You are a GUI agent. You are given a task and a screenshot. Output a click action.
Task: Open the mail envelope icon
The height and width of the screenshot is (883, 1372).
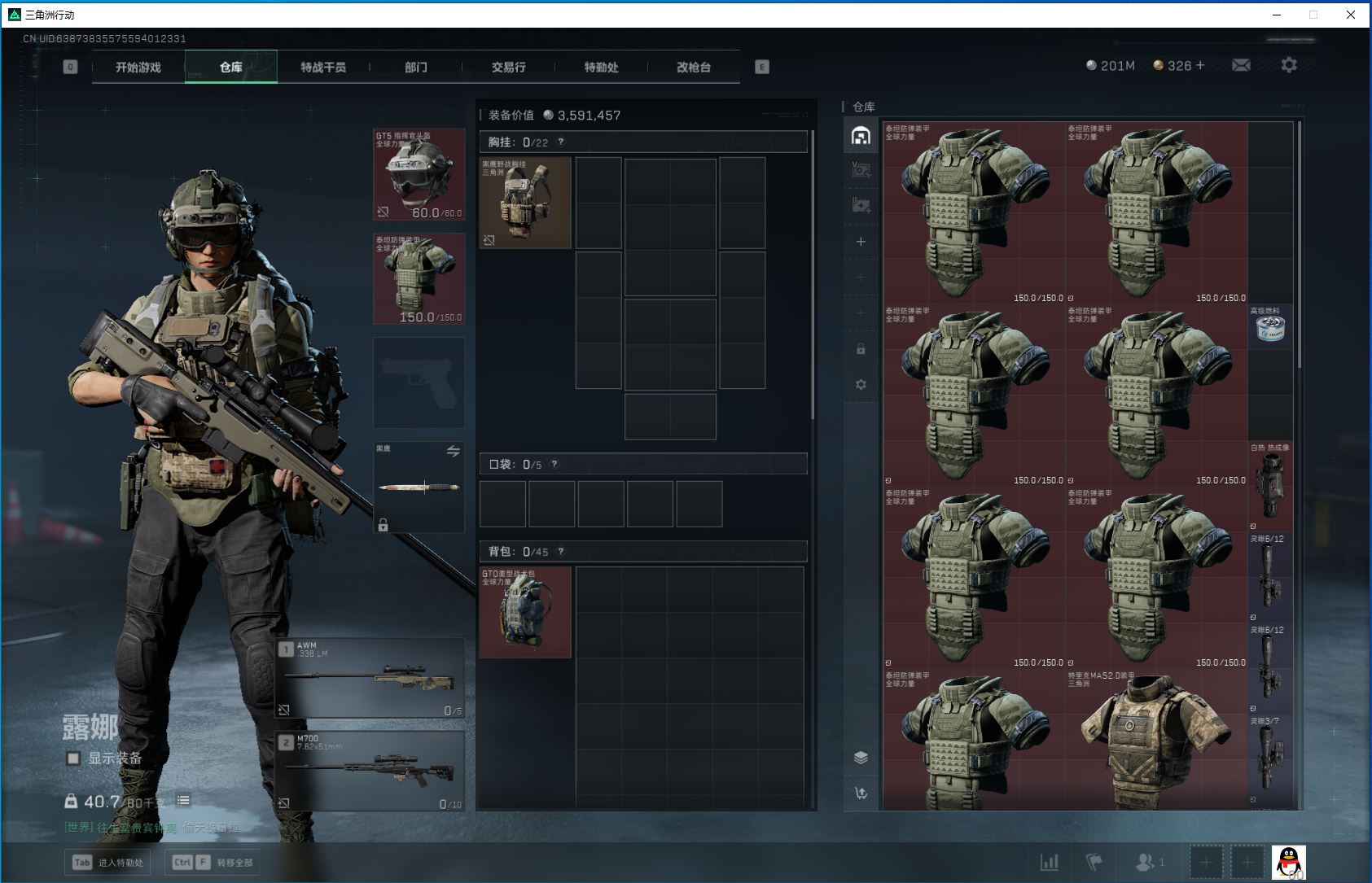[1241, 65]
